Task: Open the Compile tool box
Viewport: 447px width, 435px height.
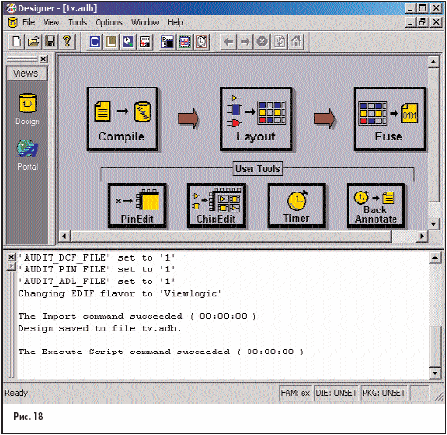Action: 122,119
